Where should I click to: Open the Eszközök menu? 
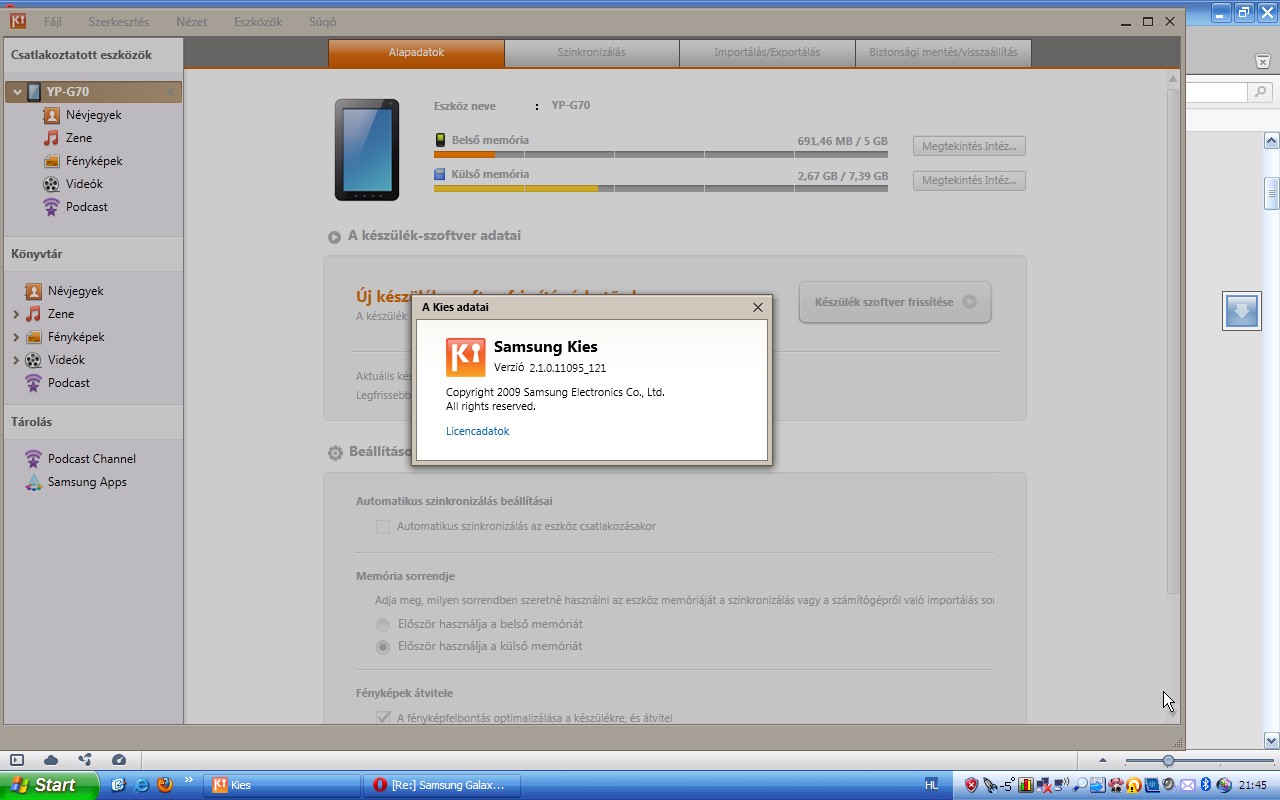(258, 22)
